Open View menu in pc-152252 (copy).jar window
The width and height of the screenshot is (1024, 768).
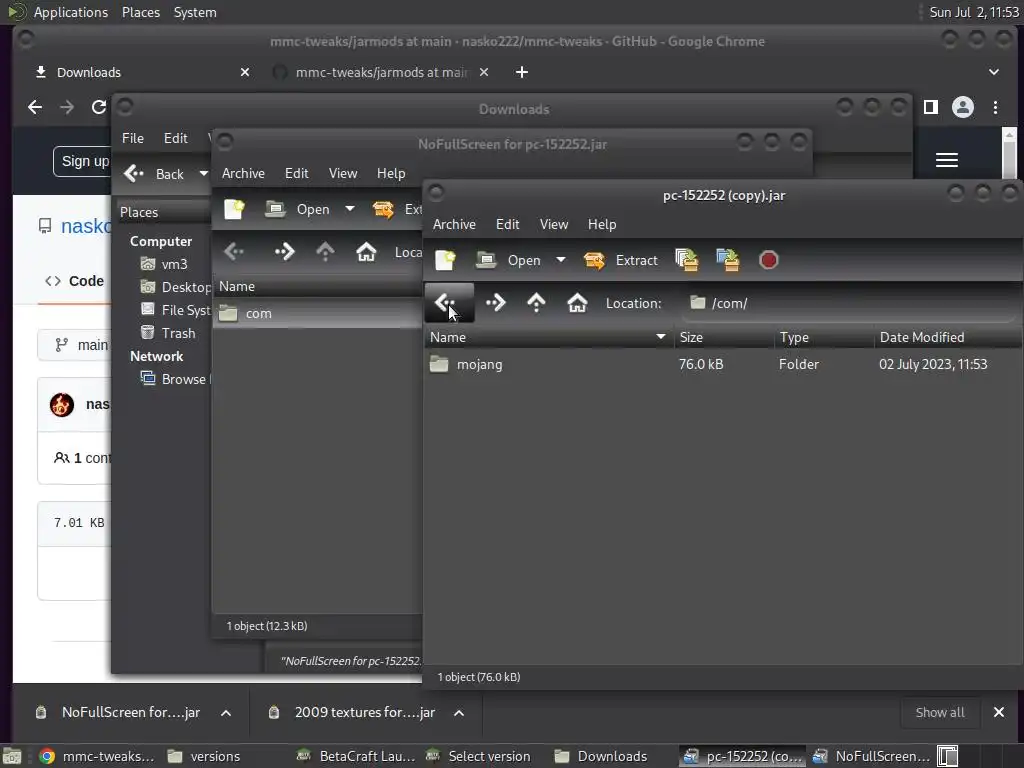pos(554,224)
